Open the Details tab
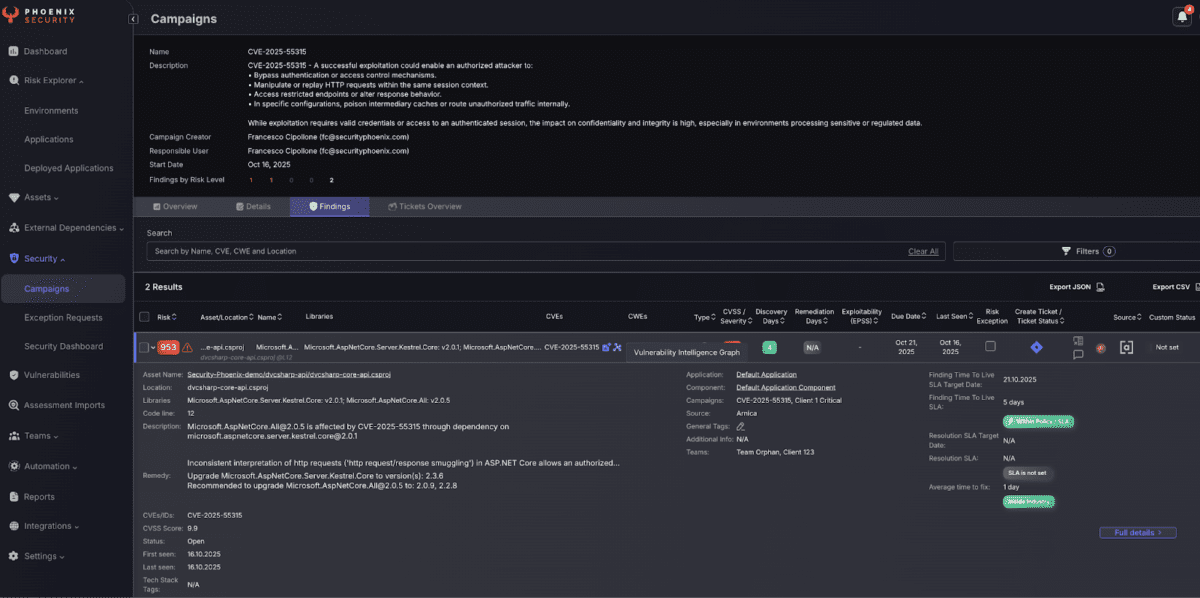Screen dimensions: 1200x598 pos(253,207)
